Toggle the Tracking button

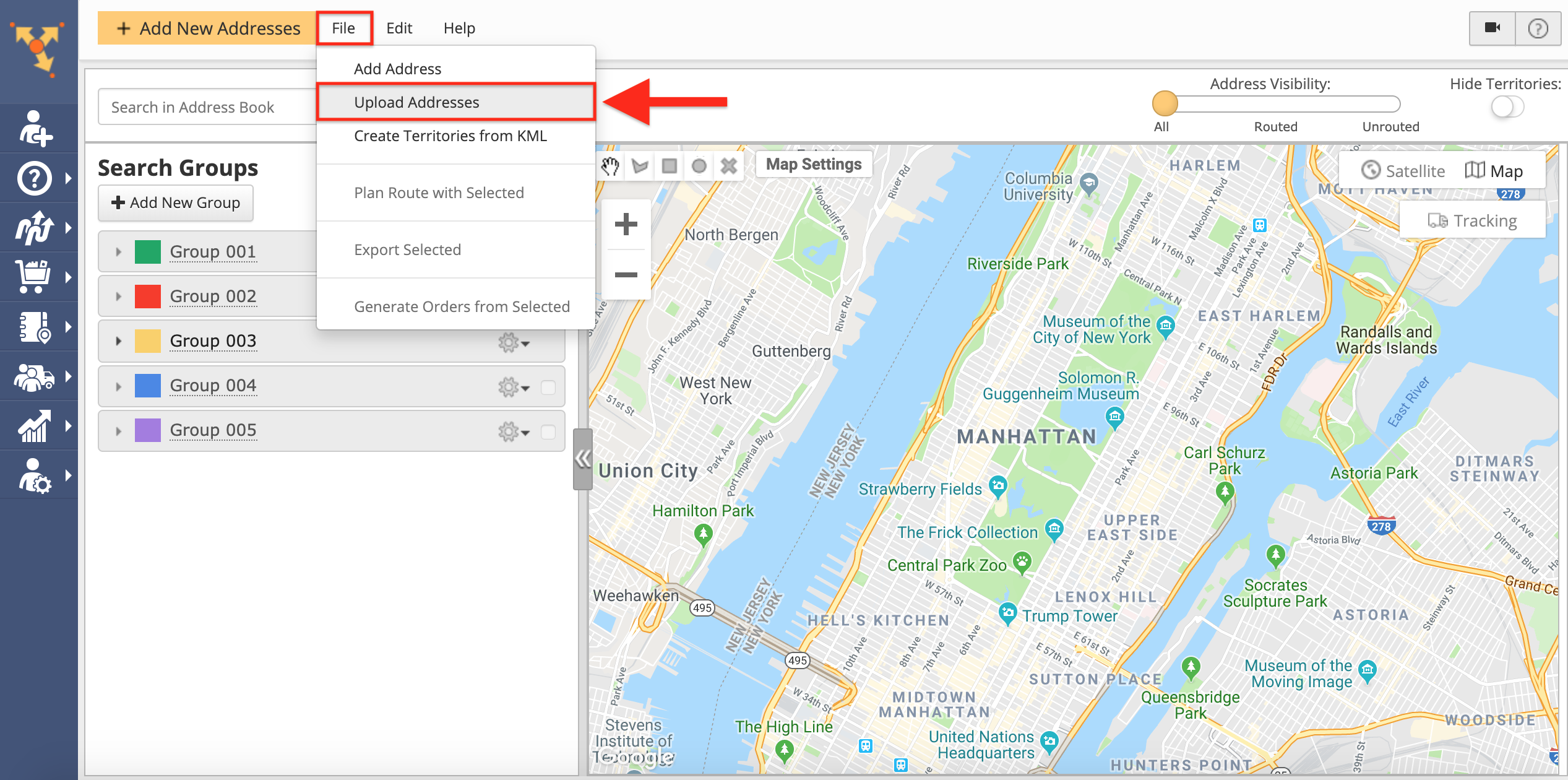pyautogui.click(x=1472, y=221)
